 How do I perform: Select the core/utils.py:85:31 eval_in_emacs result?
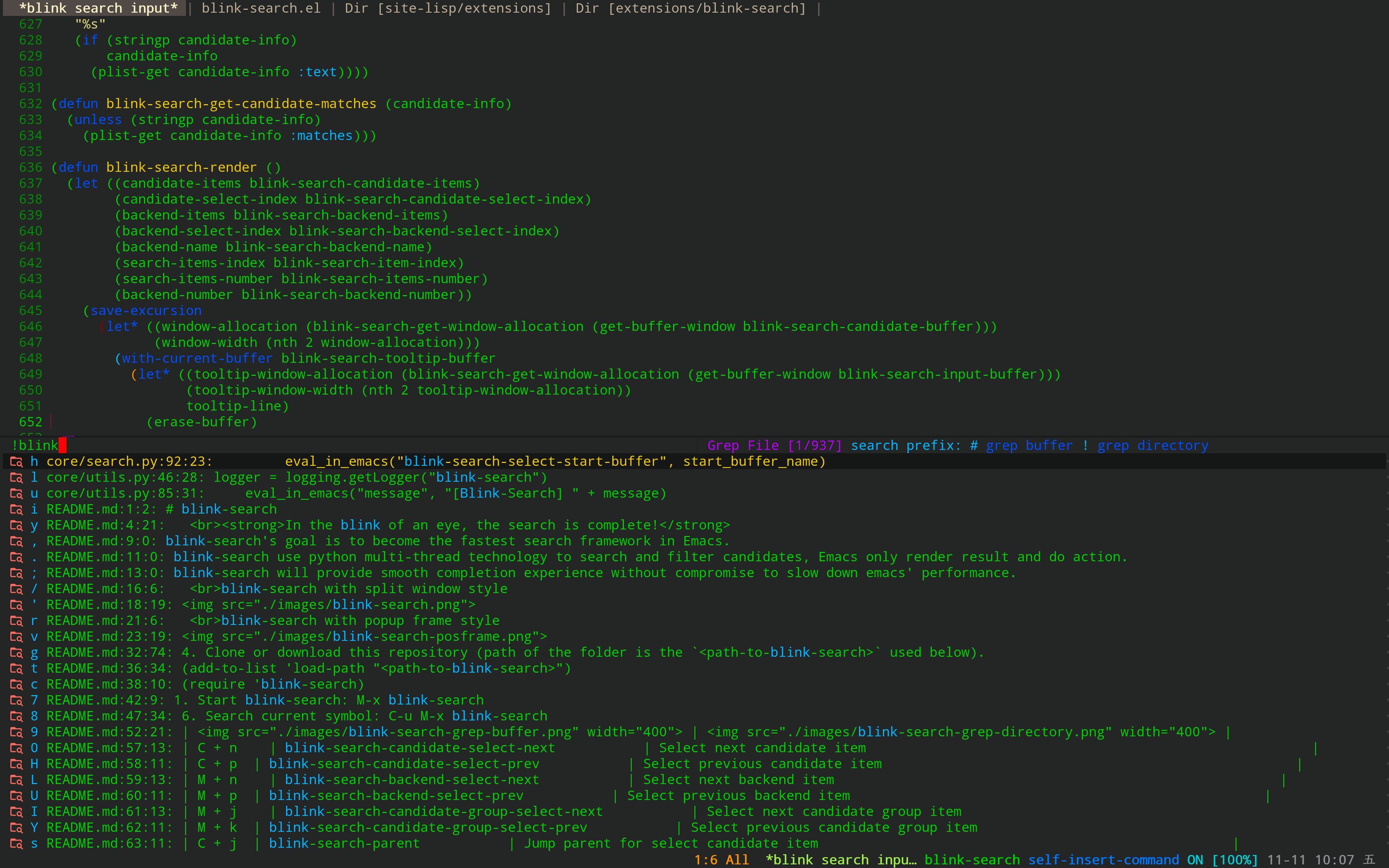(356, 494)
